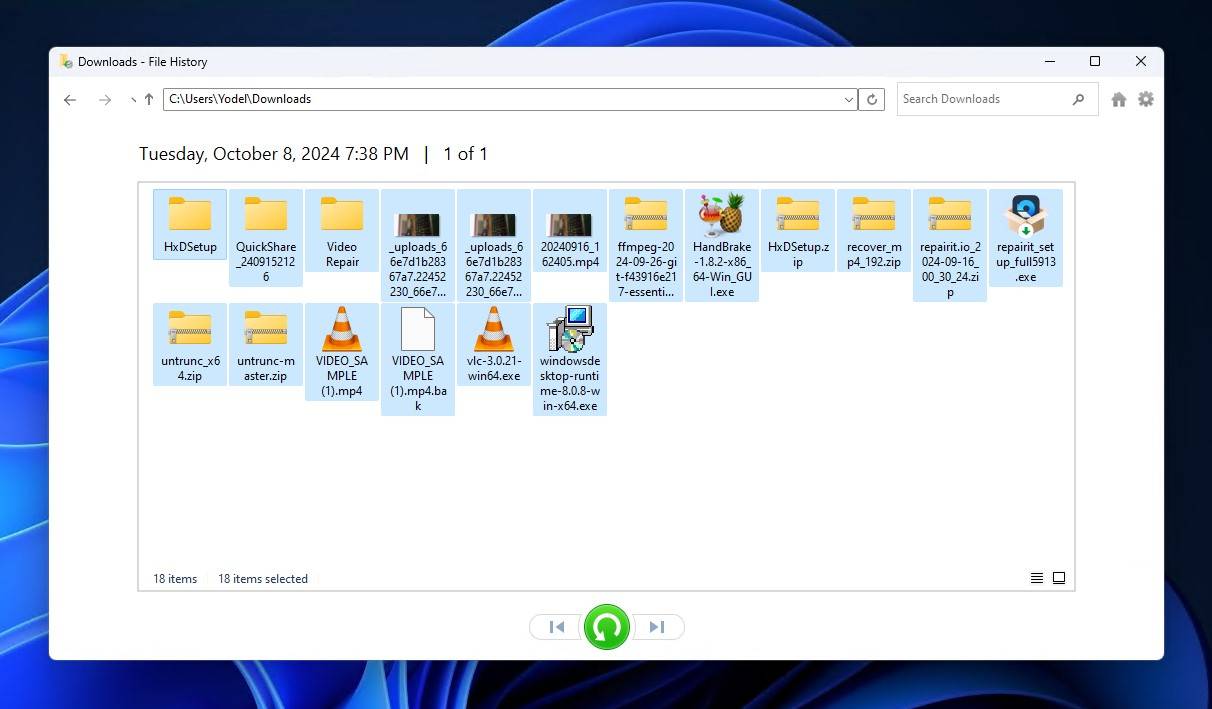Image resolution: width=1212 pixels, height=709 pixels.
Task: Select the ffmpeg-2024-09-26 zip archive
Action: [646, 245]
